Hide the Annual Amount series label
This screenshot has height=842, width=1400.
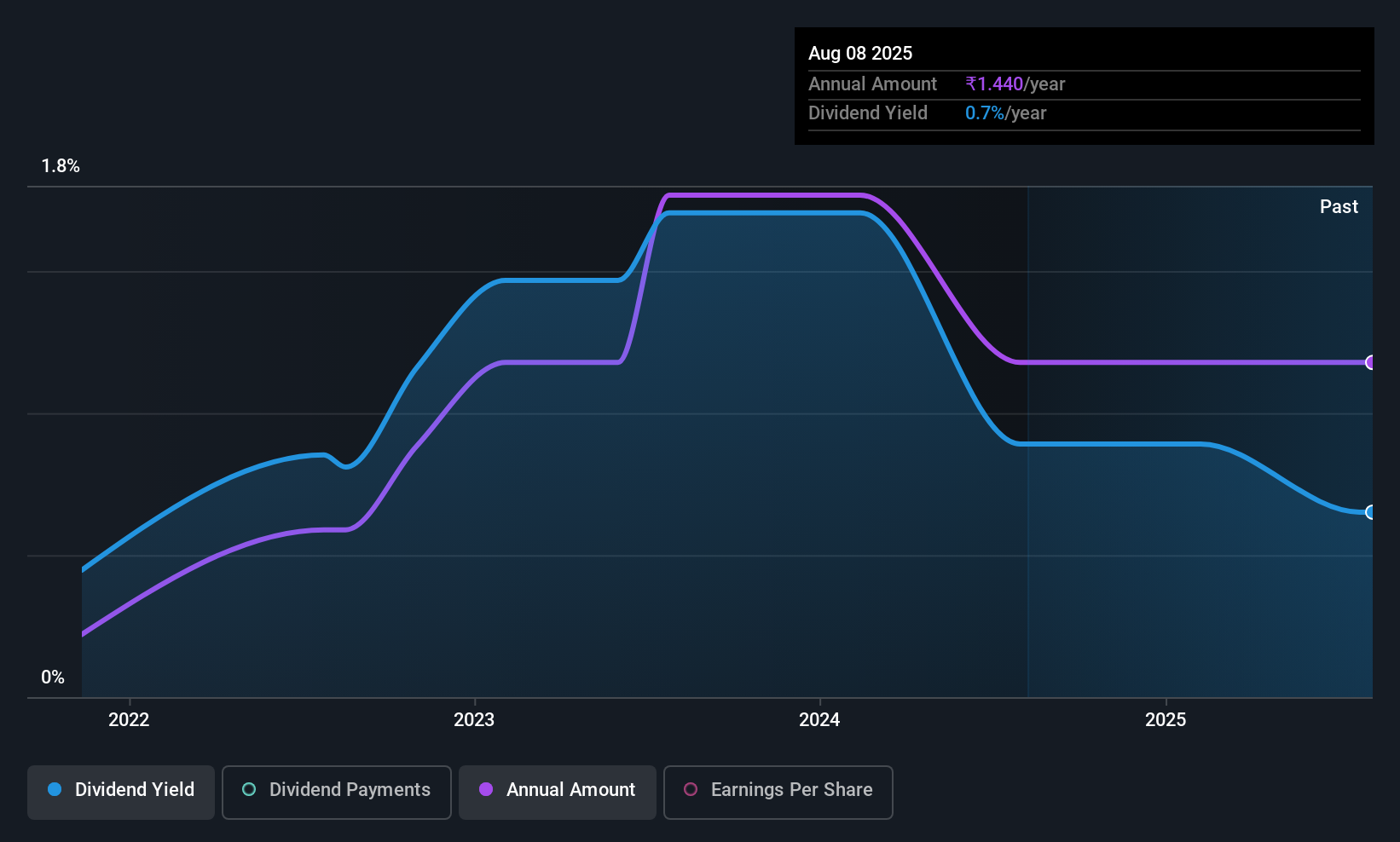(x=570, y=790)
